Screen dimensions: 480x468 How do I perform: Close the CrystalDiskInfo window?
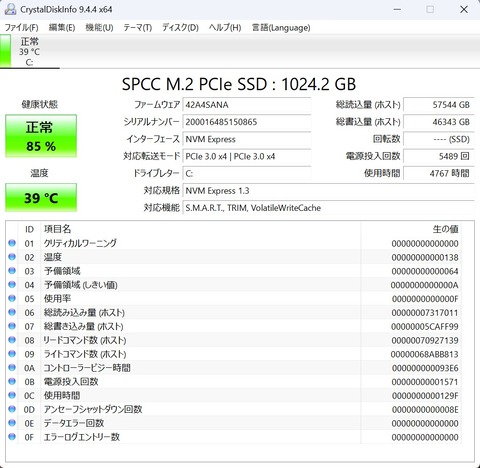(x=464, y=9)
